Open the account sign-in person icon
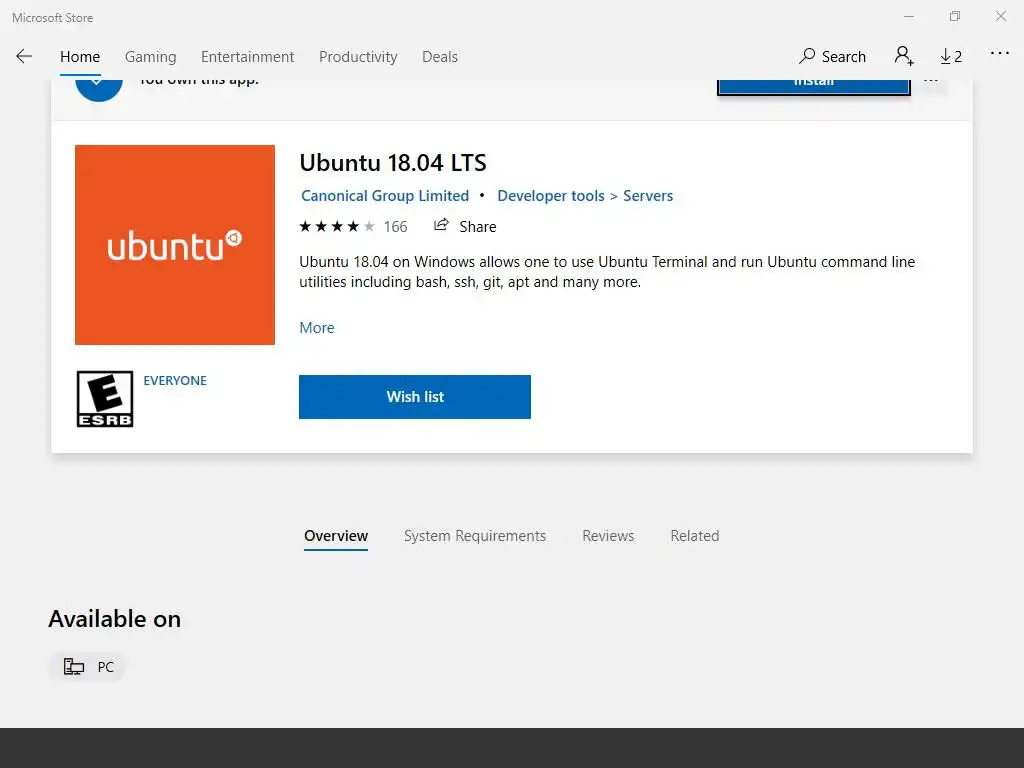 tap(904, 56)
